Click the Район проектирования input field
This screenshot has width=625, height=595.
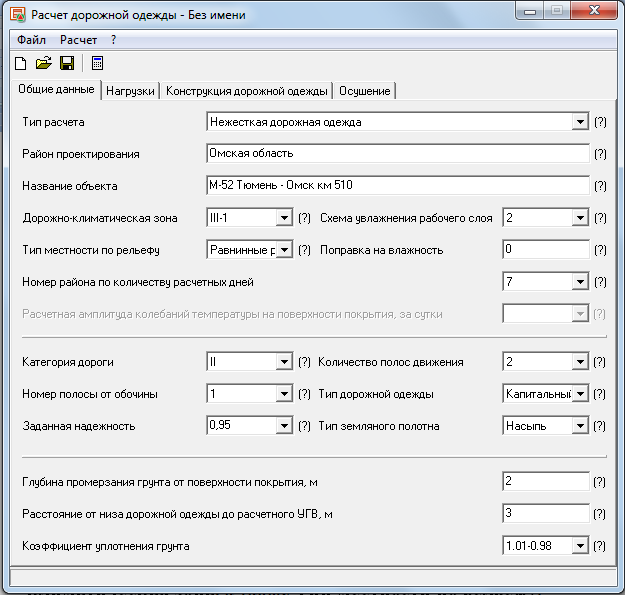(397, 153)
